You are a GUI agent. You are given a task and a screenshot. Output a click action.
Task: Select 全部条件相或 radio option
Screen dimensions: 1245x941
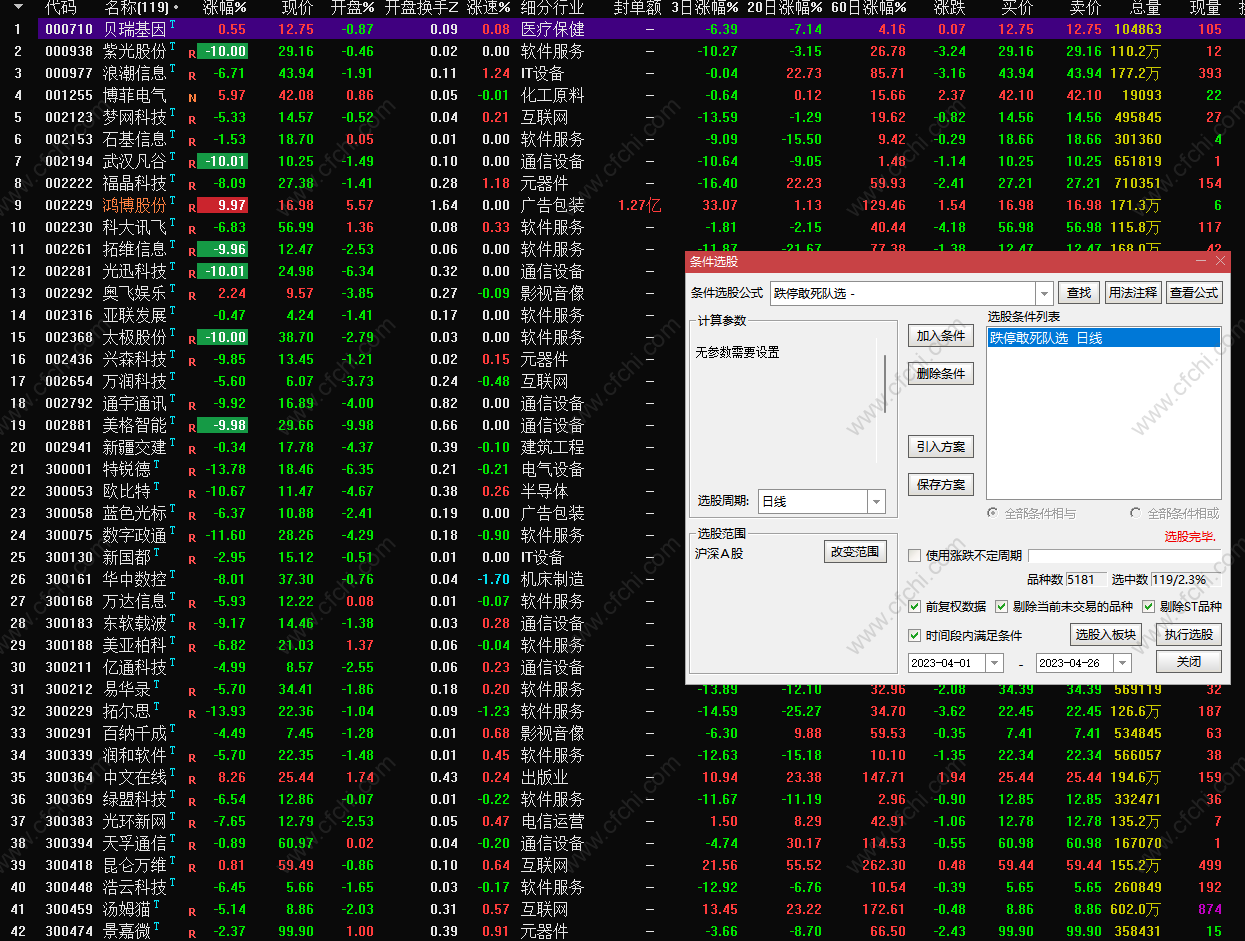click(x=1135, y=513)
